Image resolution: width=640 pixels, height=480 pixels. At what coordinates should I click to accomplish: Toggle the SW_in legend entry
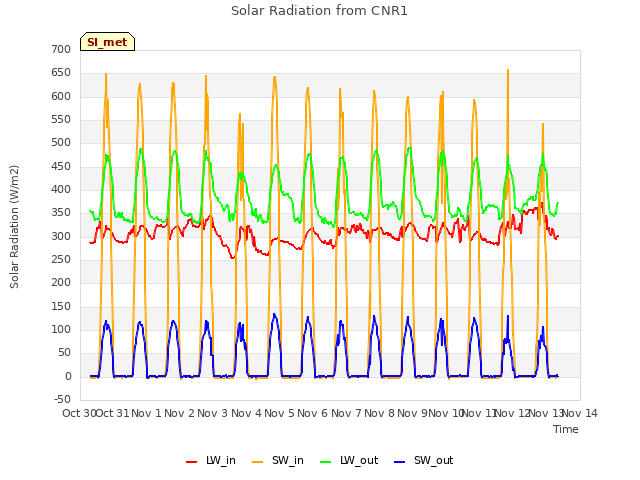pyautogui.click(x=278, y=460)
